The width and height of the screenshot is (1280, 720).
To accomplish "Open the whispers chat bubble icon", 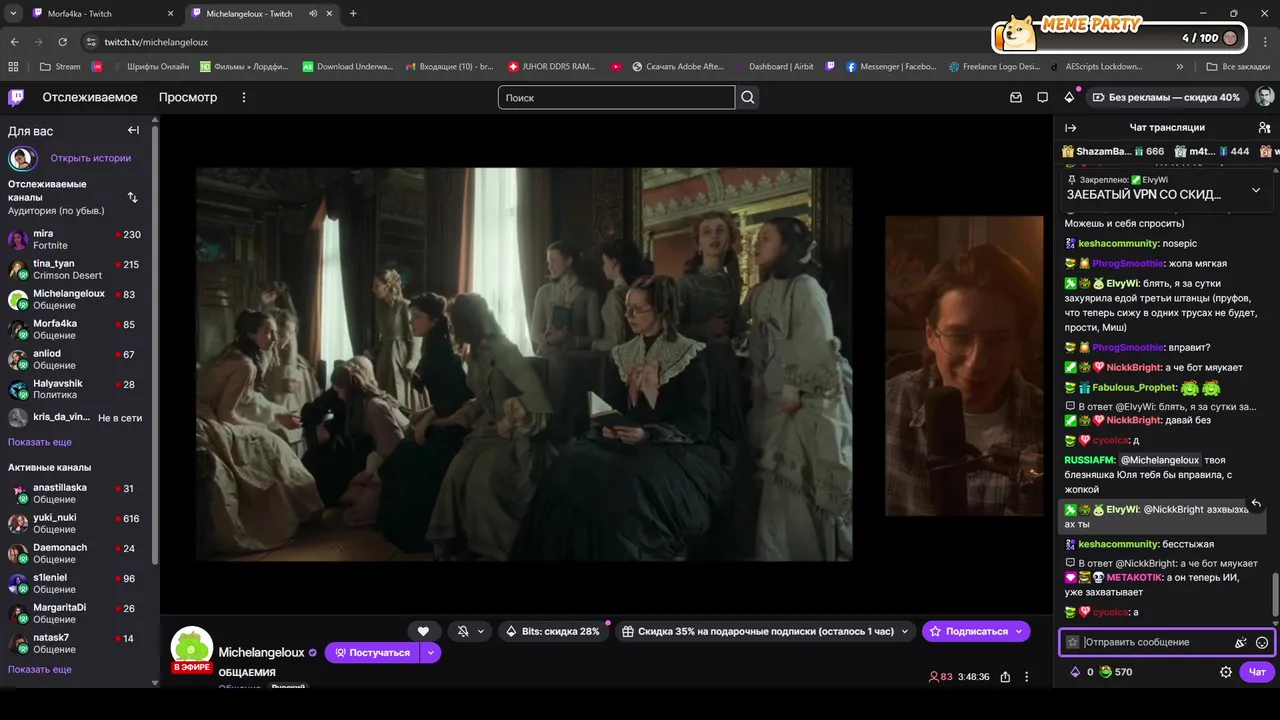I will 1042,97.
